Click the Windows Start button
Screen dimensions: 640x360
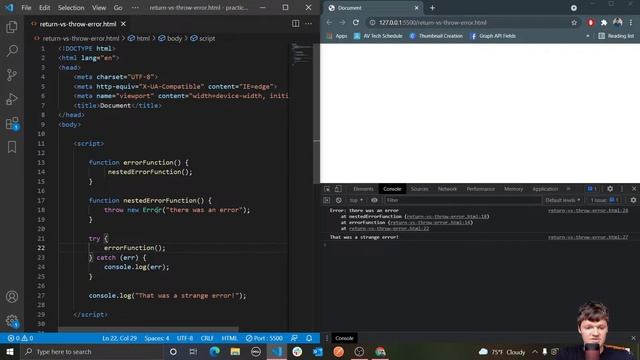pos(9,351)
